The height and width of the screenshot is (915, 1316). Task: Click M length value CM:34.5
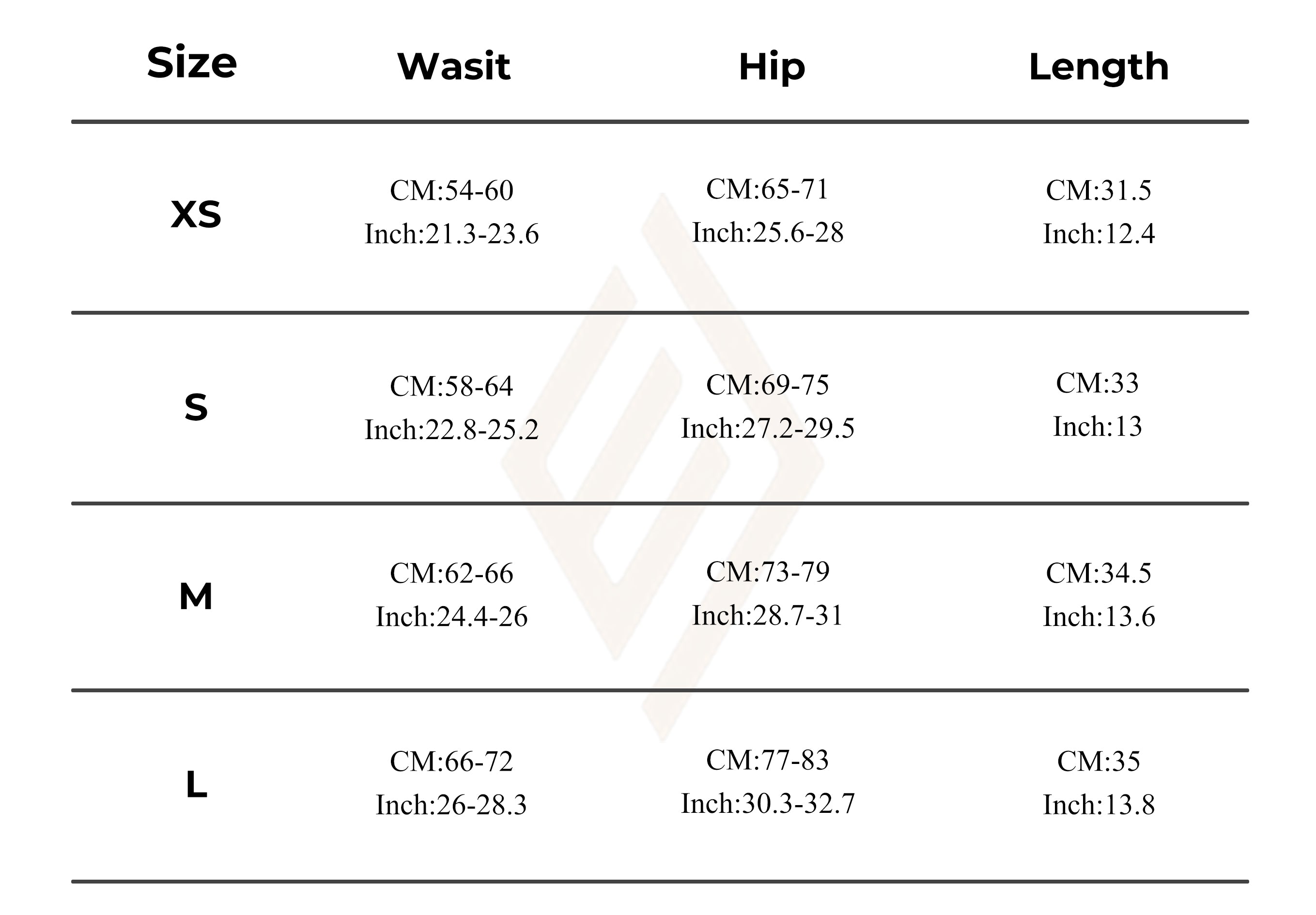[1098, 573]
